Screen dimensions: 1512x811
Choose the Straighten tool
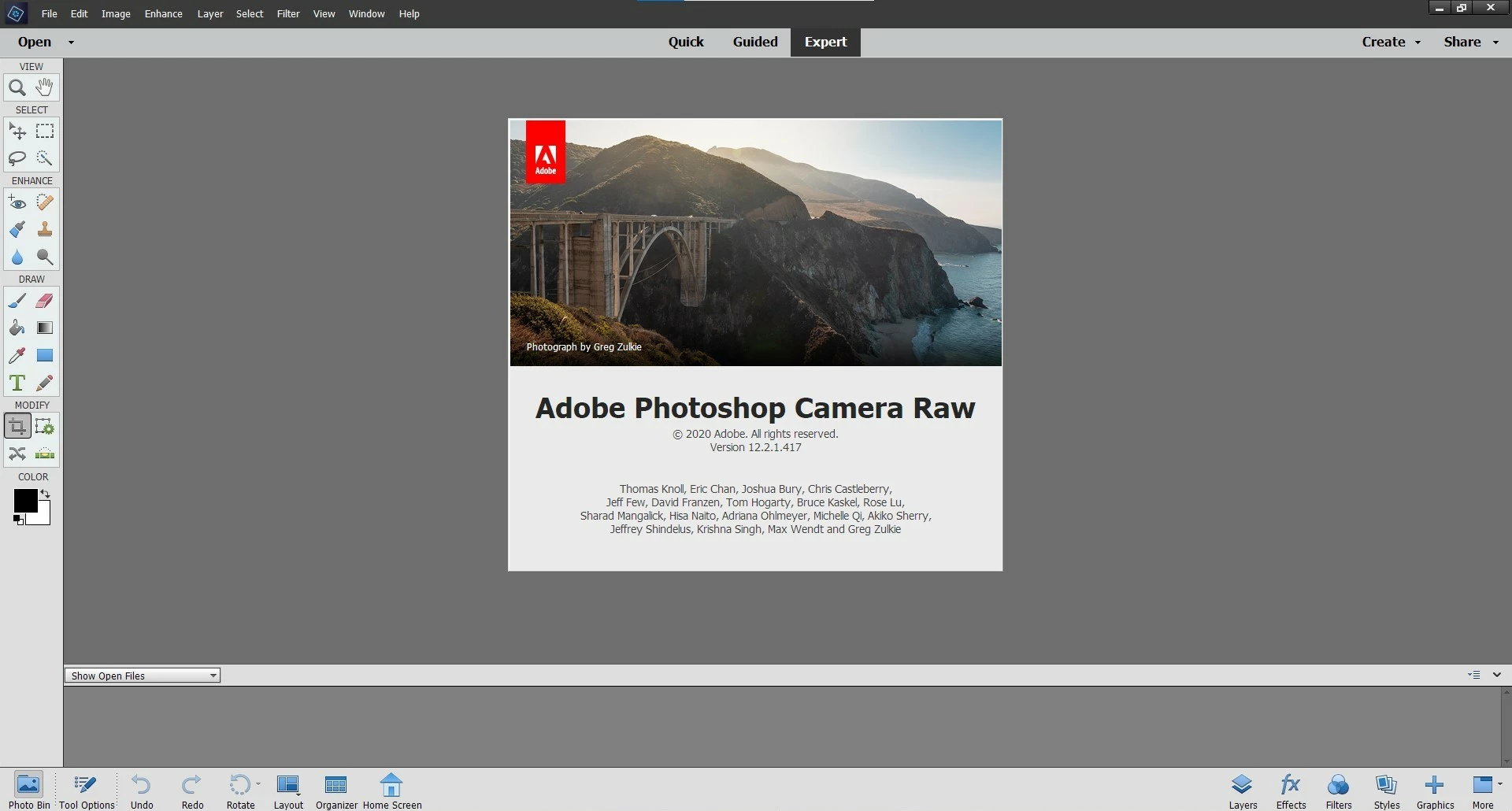45,454
